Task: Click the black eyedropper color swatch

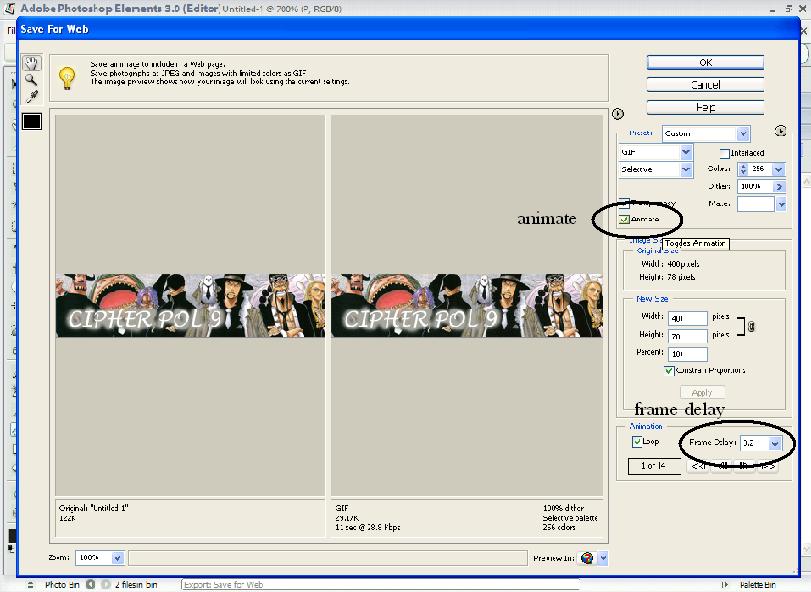Action: (32, 122)
